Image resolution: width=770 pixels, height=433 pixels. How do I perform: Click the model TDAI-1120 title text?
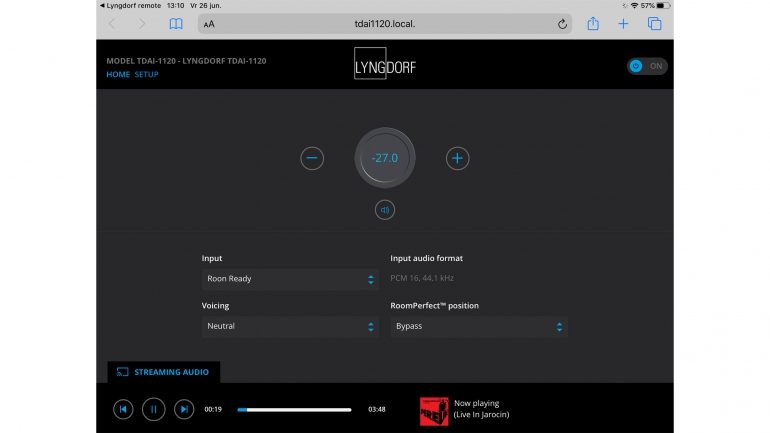pyautogui.click(x=186, y=61)
